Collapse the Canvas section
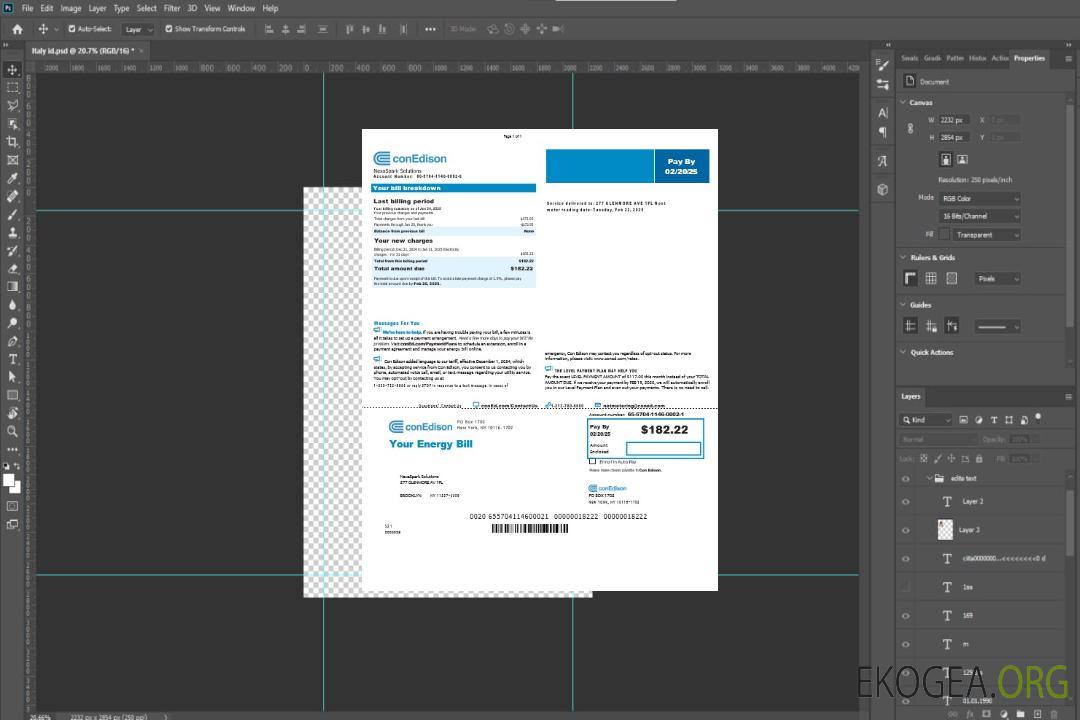 (903, 102)
